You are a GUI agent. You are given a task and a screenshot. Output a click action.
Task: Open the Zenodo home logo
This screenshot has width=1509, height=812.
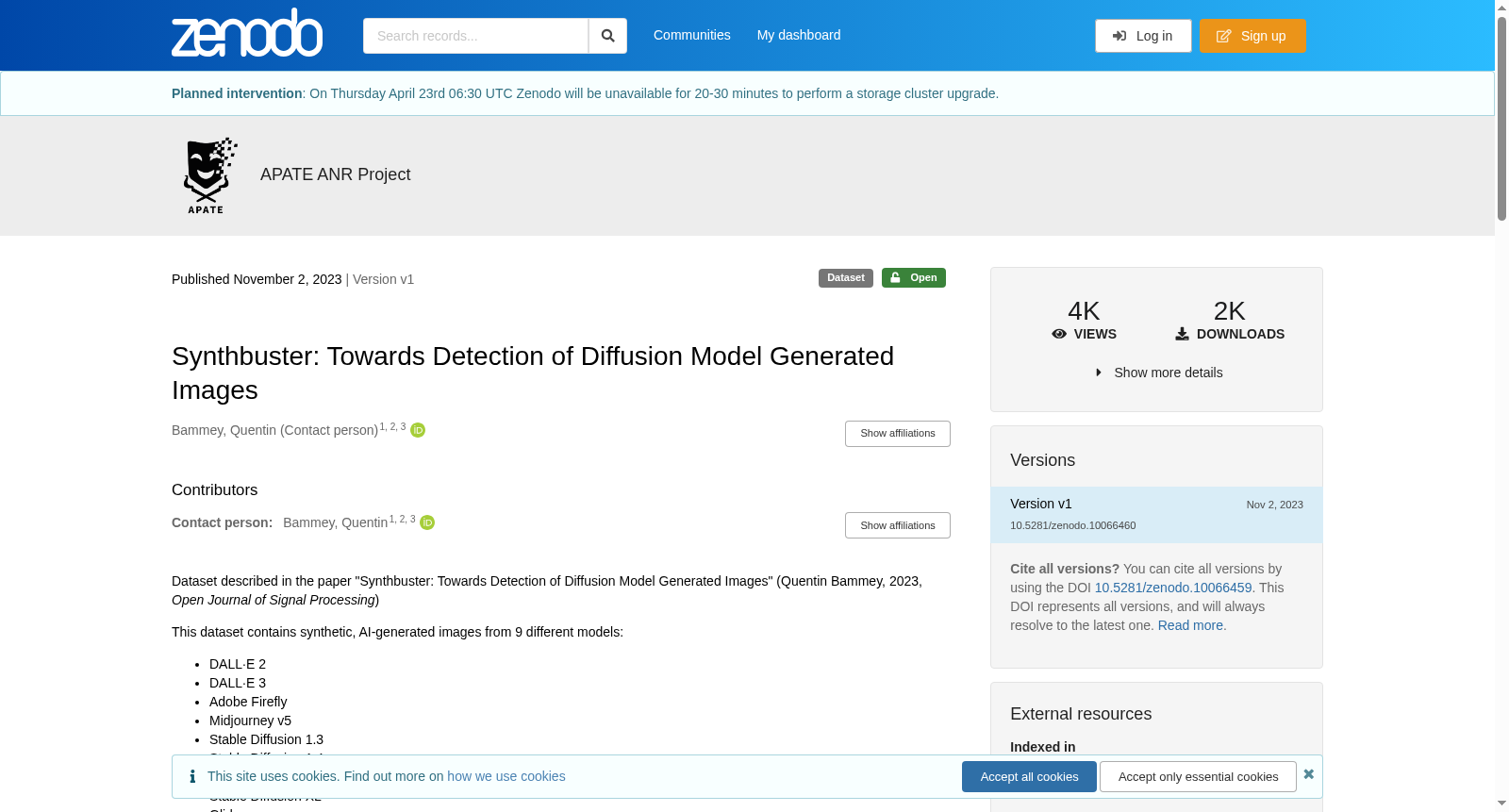point(247,33)
